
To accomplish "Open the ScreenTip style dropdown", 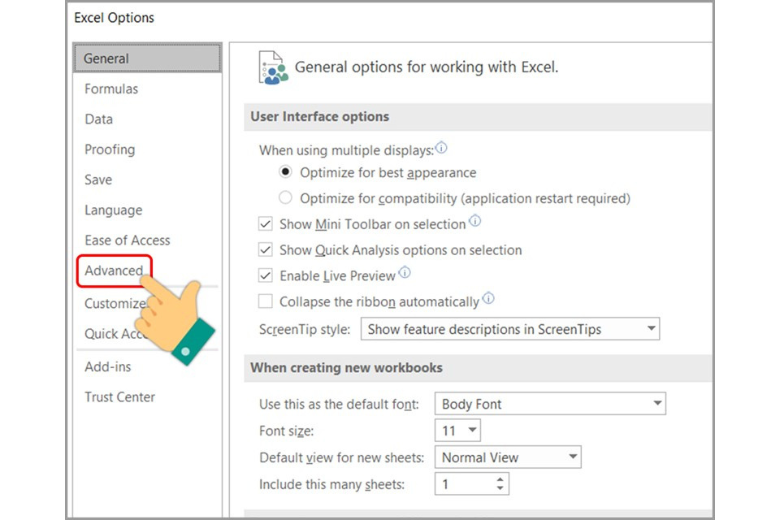I will 510,329.
